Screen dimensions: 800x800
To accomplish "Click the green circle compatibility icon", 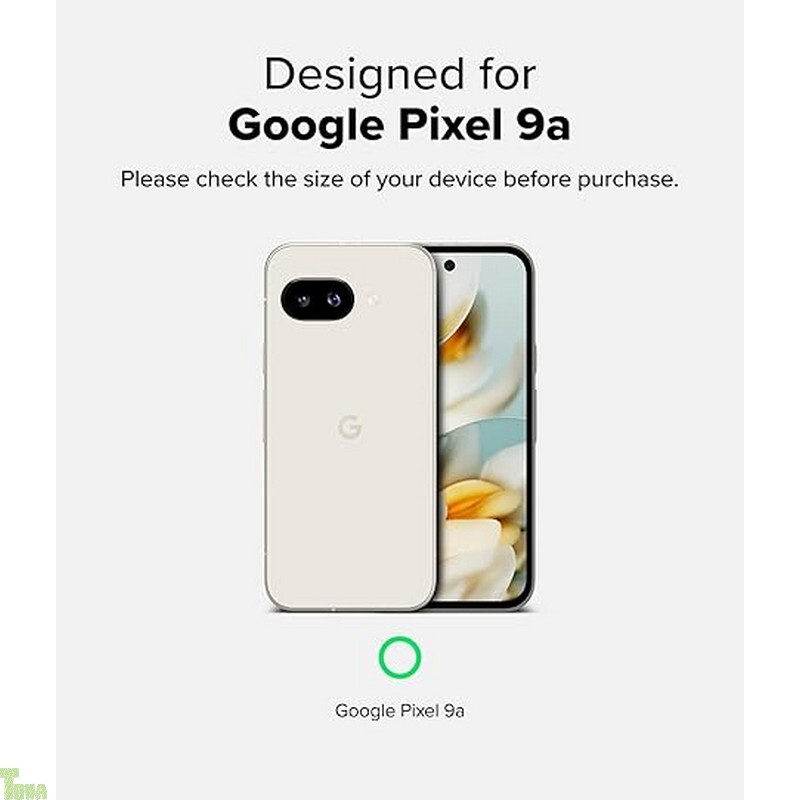I will click(399, 657).
